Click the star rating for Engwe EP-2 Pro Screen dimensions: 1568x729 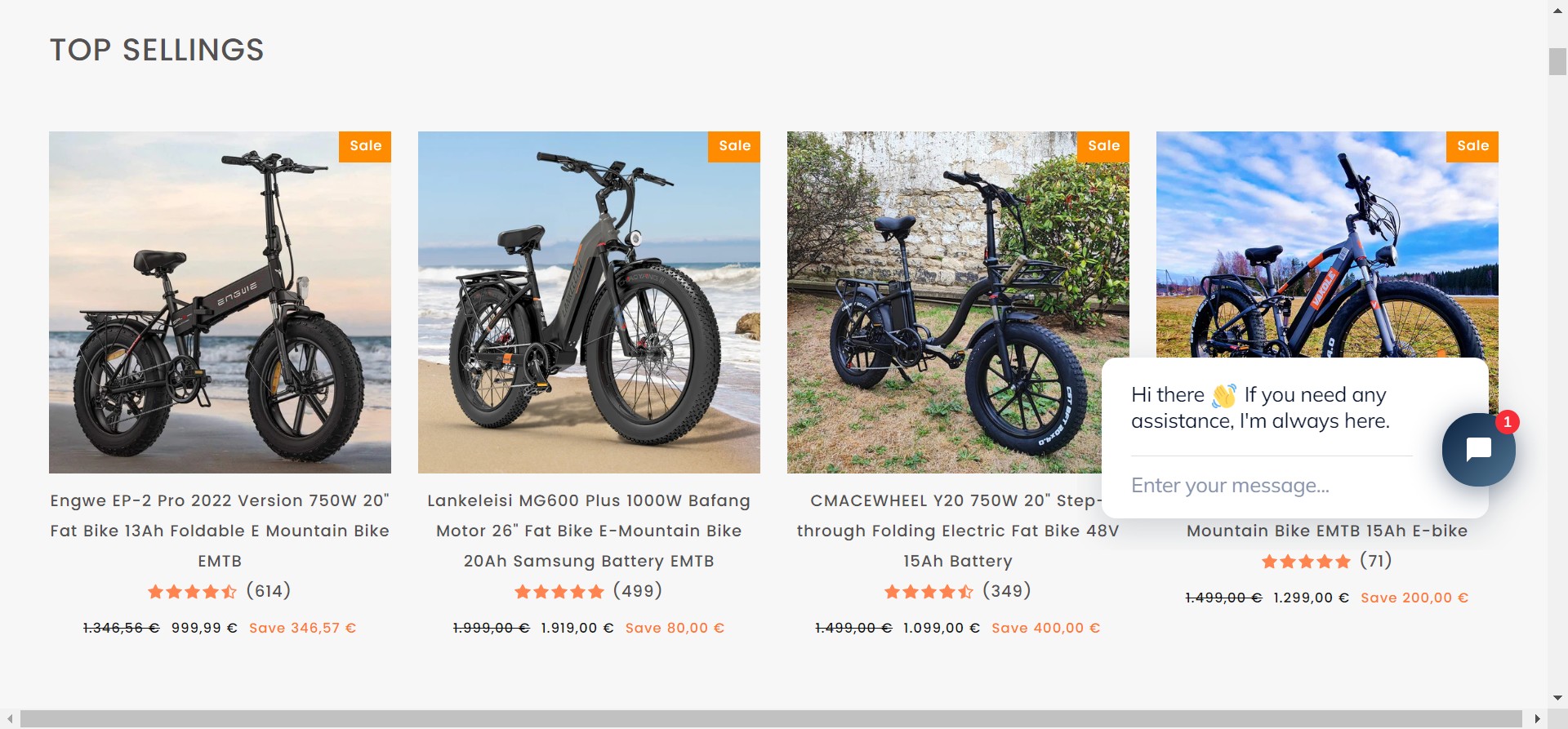click(193, 591)
